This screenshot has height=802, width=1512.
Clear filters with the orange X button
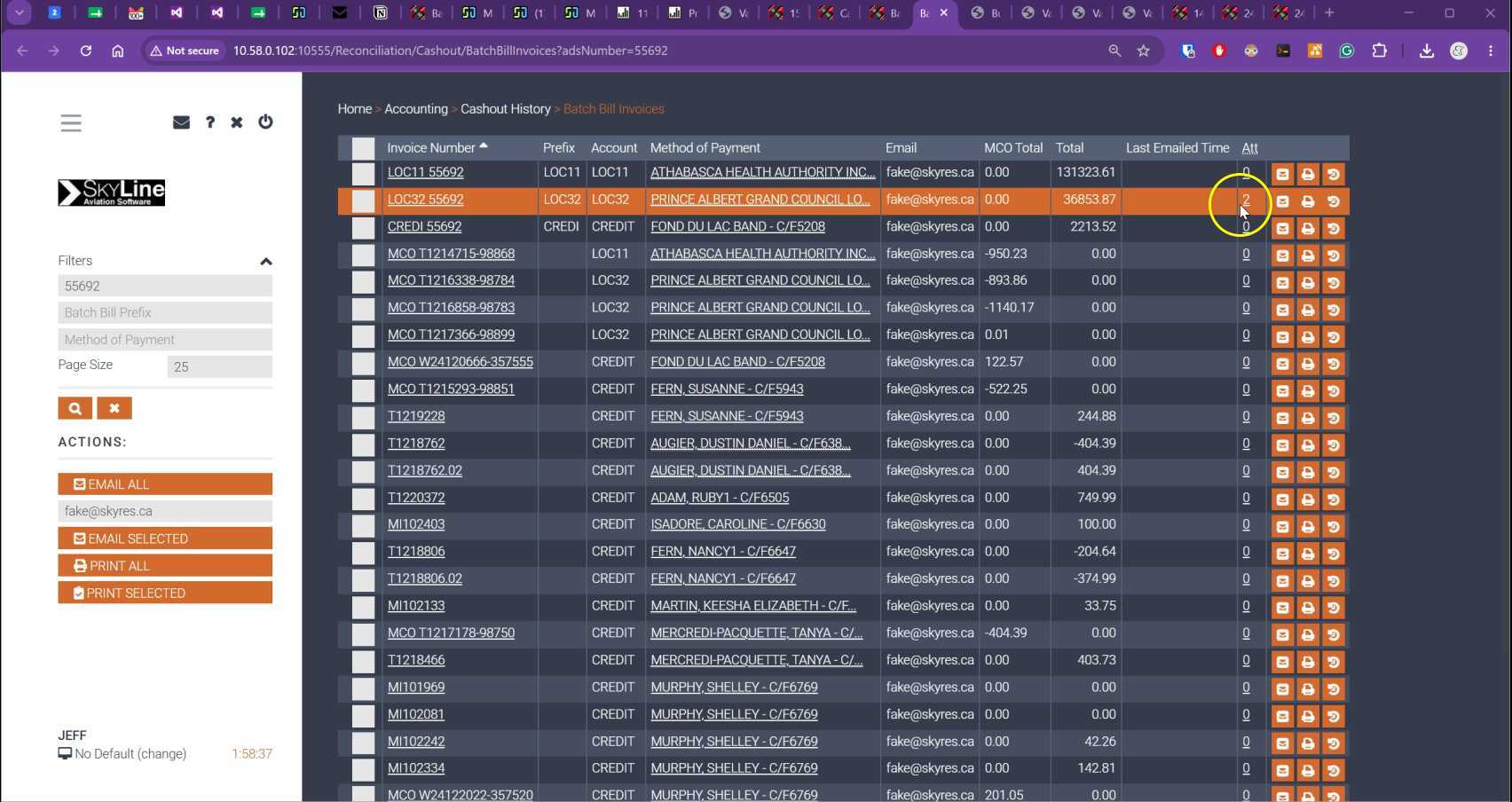(x=114, y=408)
